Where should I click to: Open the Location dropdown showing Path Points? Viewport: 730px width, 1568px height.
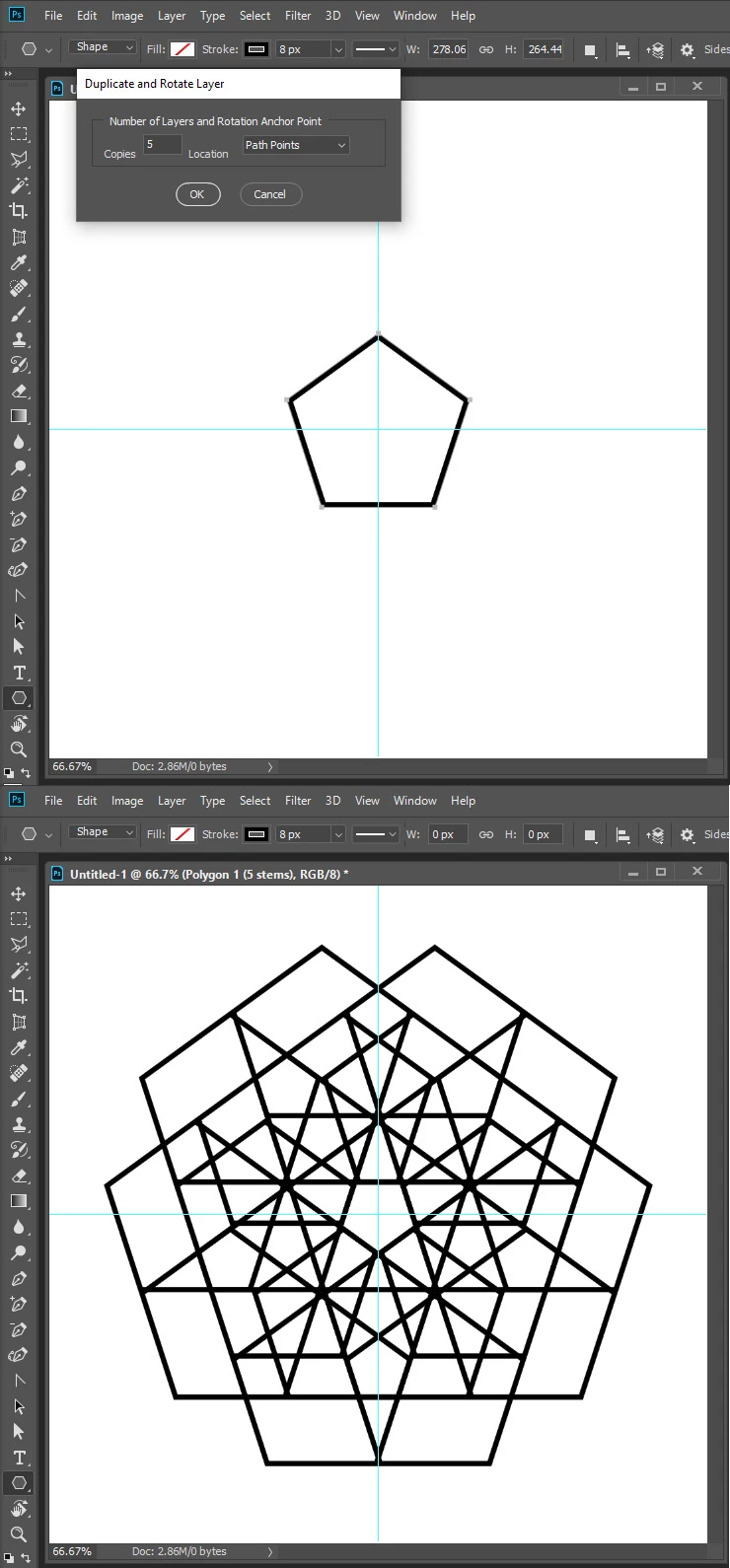point(296,145)
